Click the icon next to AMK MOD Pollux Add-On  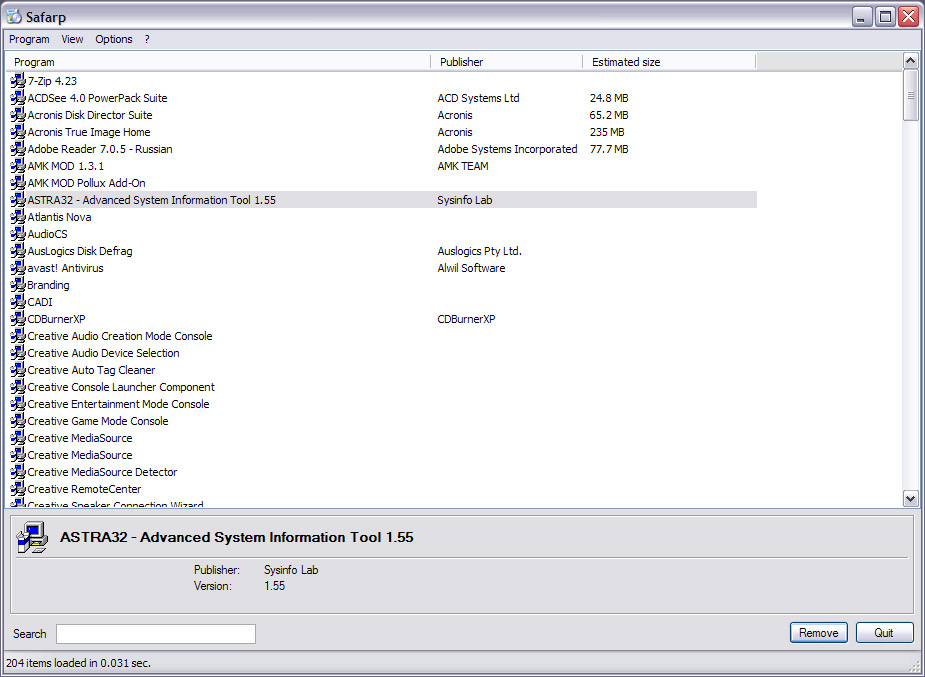pos(18,183)
